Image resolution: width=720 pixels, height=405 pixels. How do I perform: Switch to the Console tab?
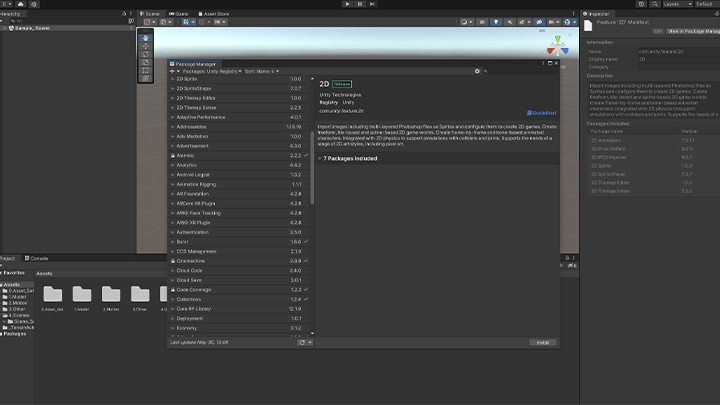click(36, 259)
